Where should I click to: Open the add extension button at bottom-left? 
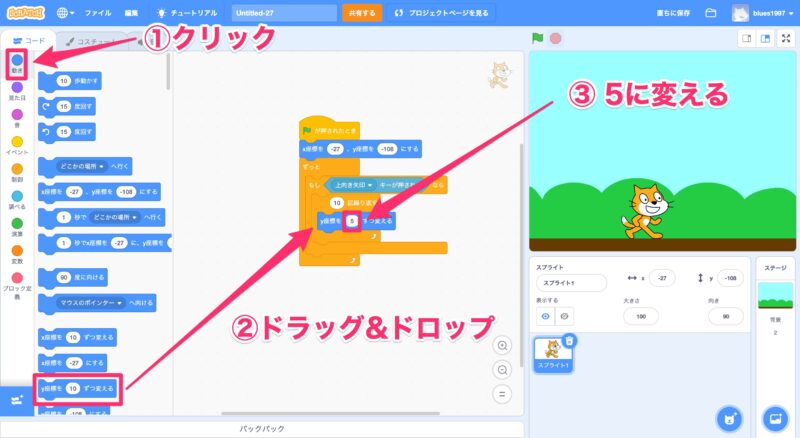(x=15, y=400)
